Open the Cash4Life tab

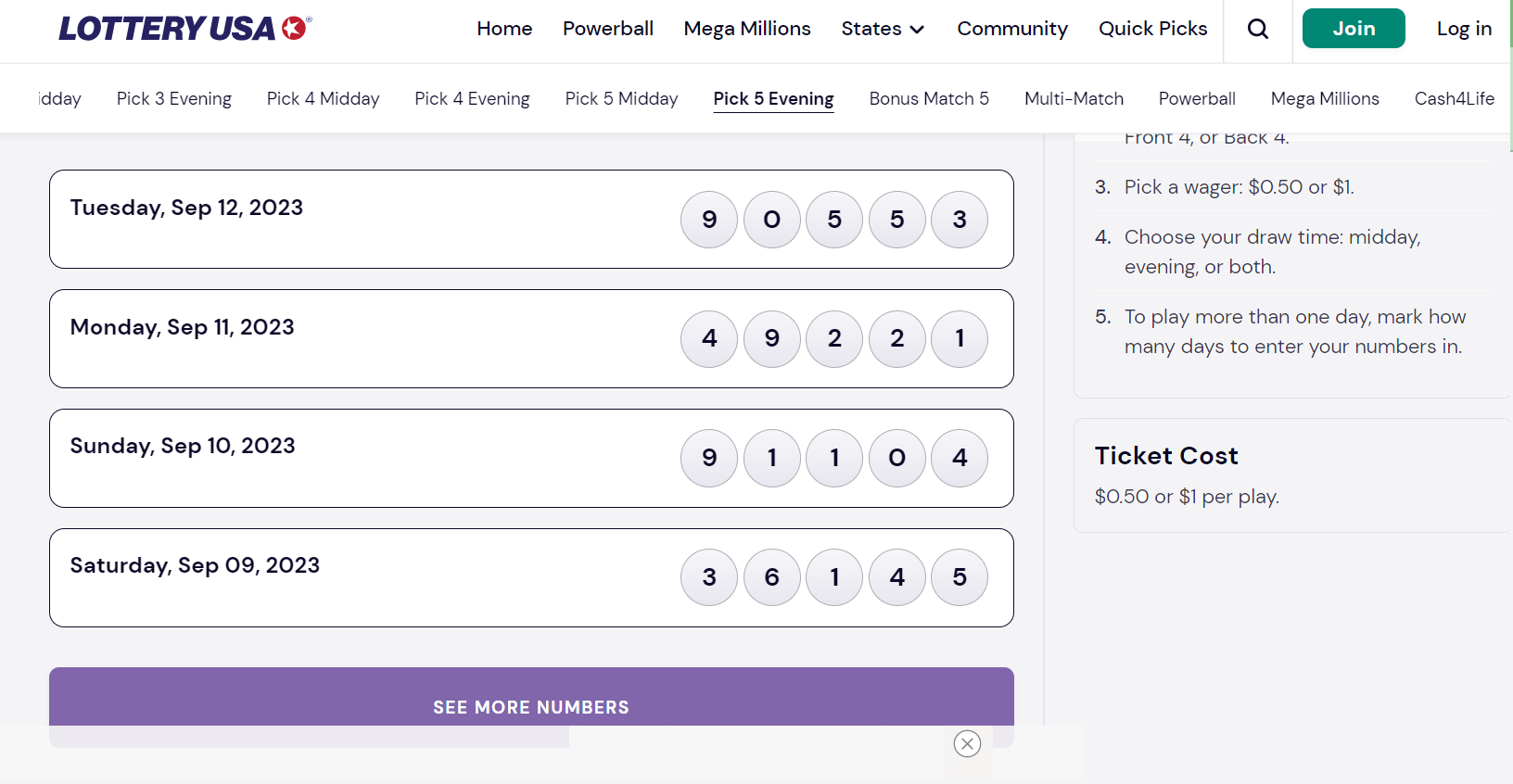point(1454,98)
